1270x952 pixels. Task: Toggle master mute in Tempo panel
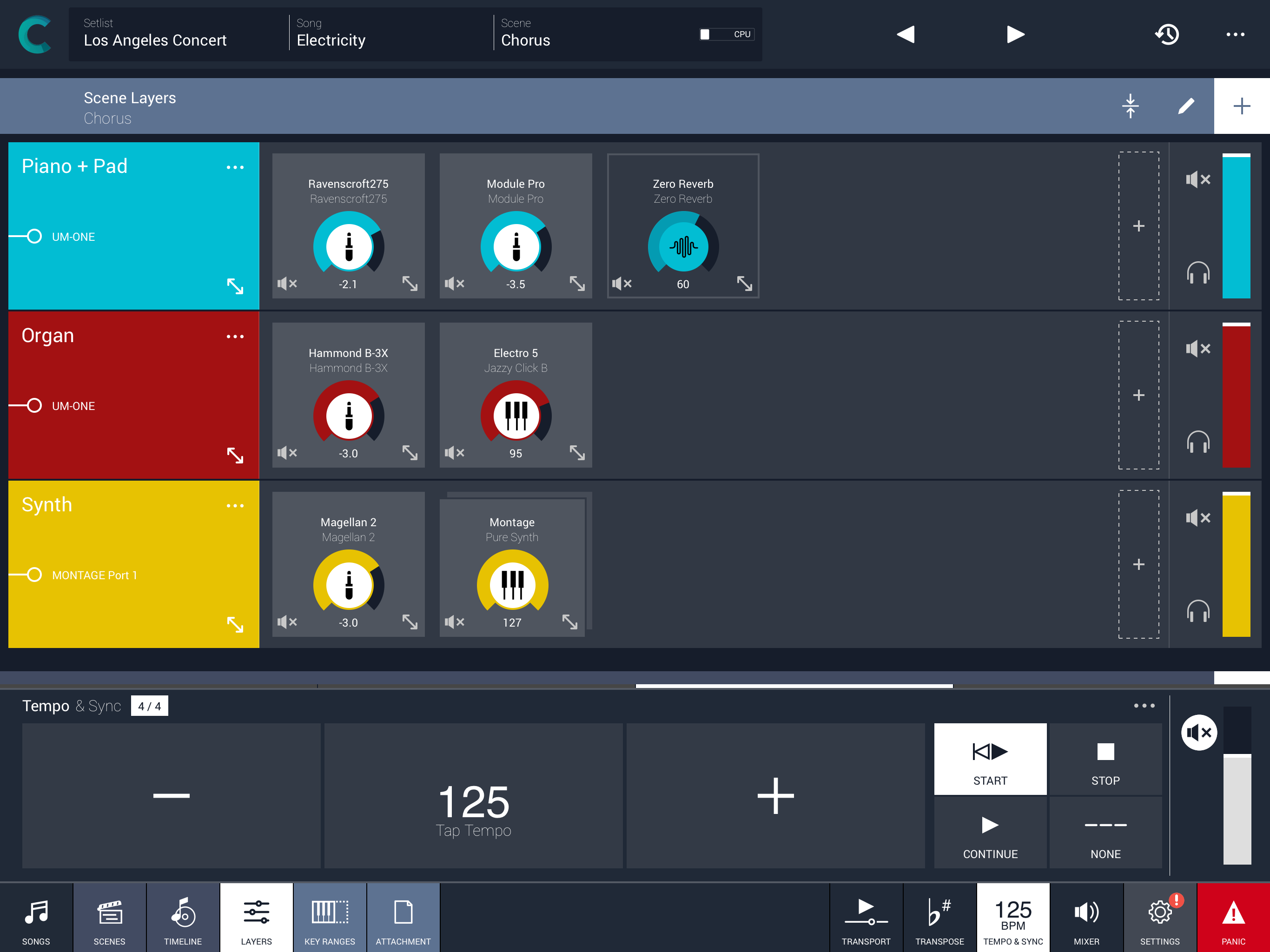coord(1199,732)
